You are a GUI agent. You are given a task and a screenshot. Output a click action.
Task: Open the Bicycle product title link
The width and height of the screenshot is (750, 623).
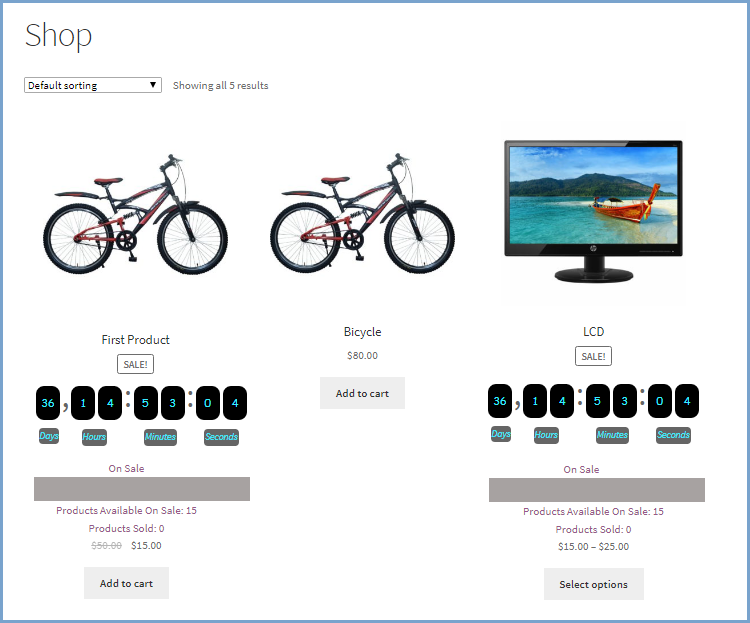coord(363,332)
